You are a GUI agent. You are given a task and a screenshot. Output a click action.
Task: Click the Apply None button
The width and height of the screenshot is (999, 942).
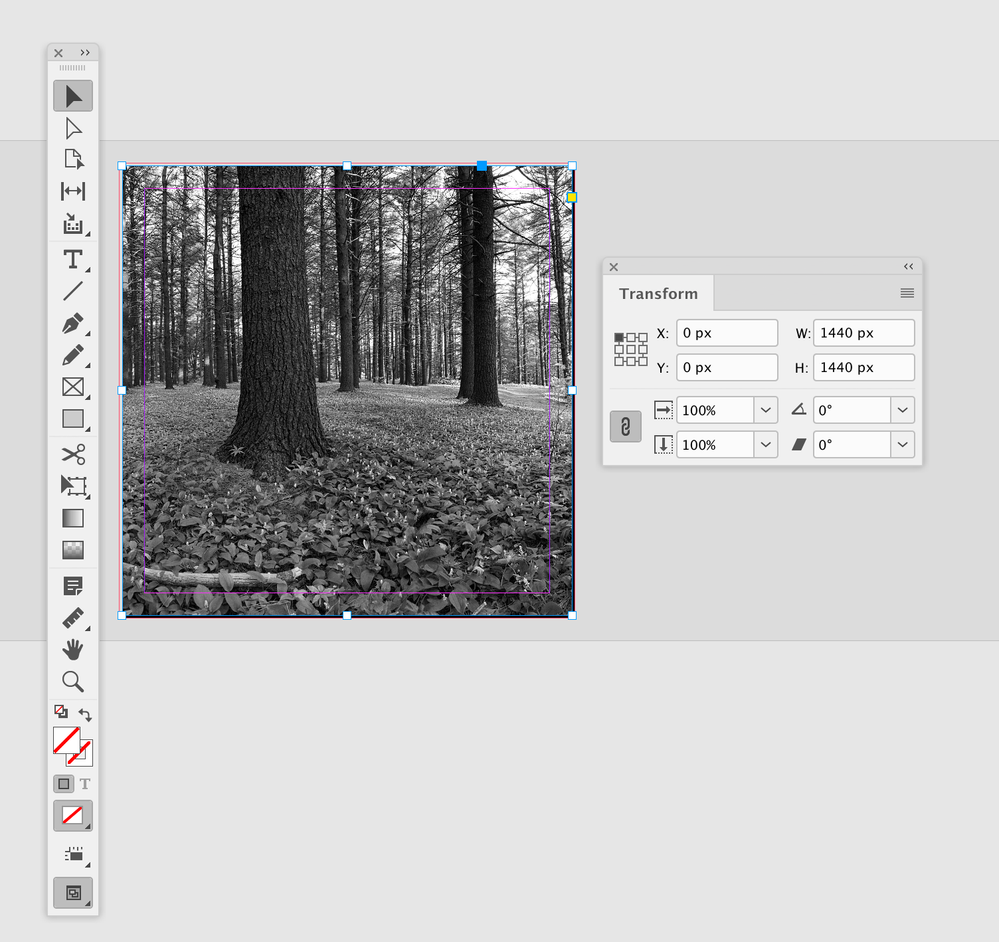click(x=73, y=816)
